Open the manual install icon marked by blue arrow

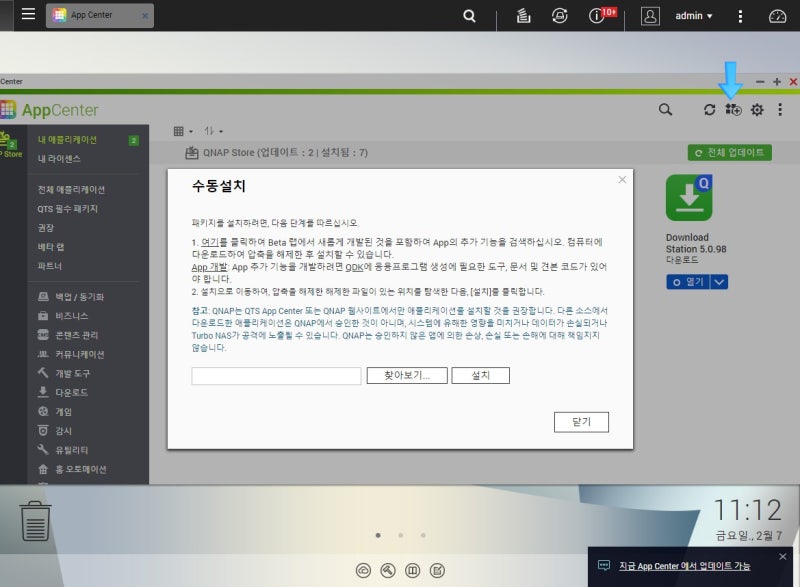point(733,110)
